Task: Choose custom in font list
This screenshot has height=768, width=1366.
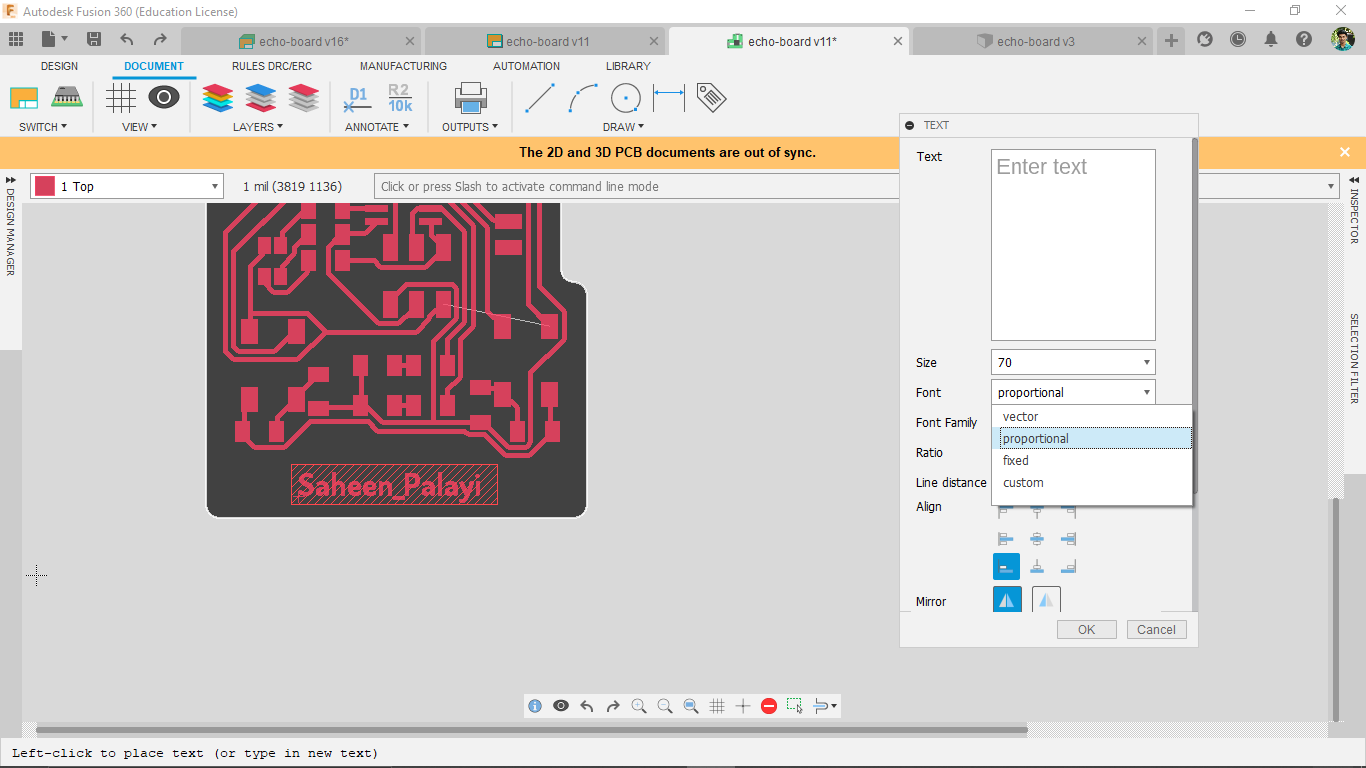Action: tap(1092, 482)
